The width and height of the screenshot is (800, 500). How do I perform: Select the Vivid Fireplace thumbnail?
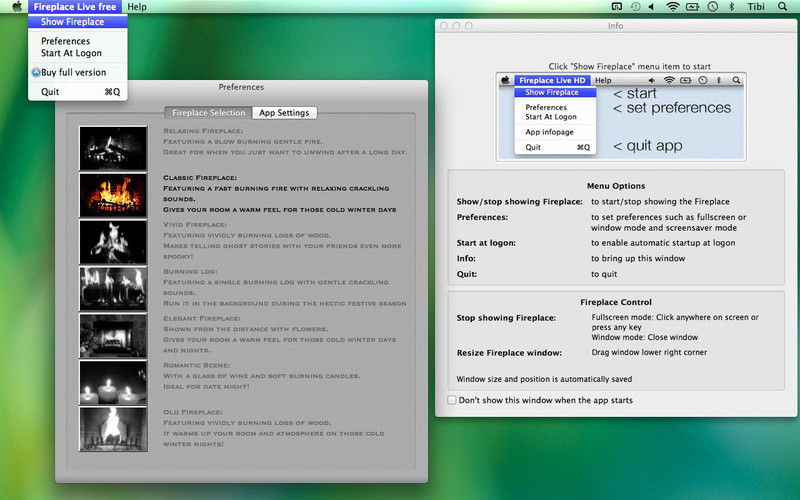(113, 242)
